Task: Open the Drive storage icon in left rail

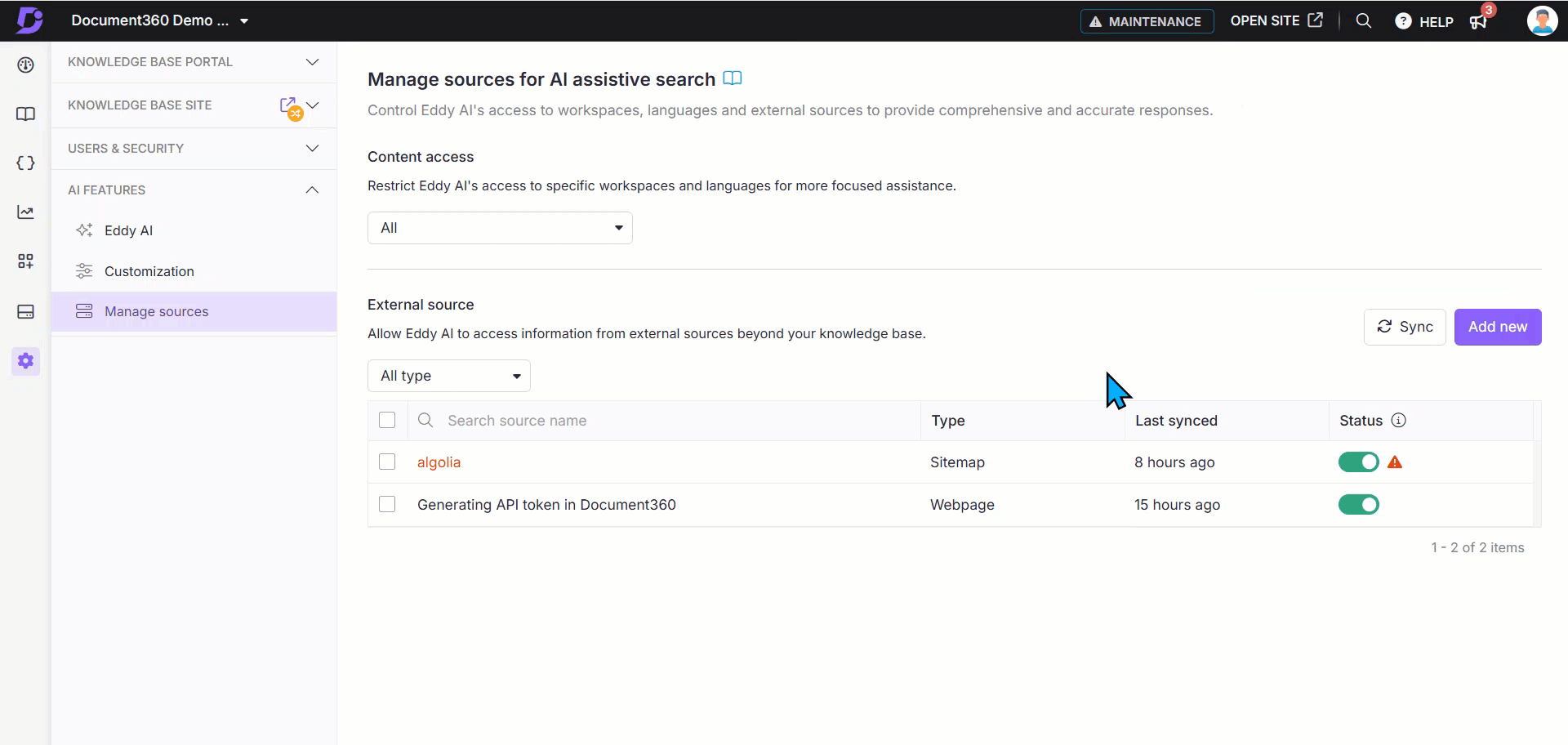Action: click(25, 311)
